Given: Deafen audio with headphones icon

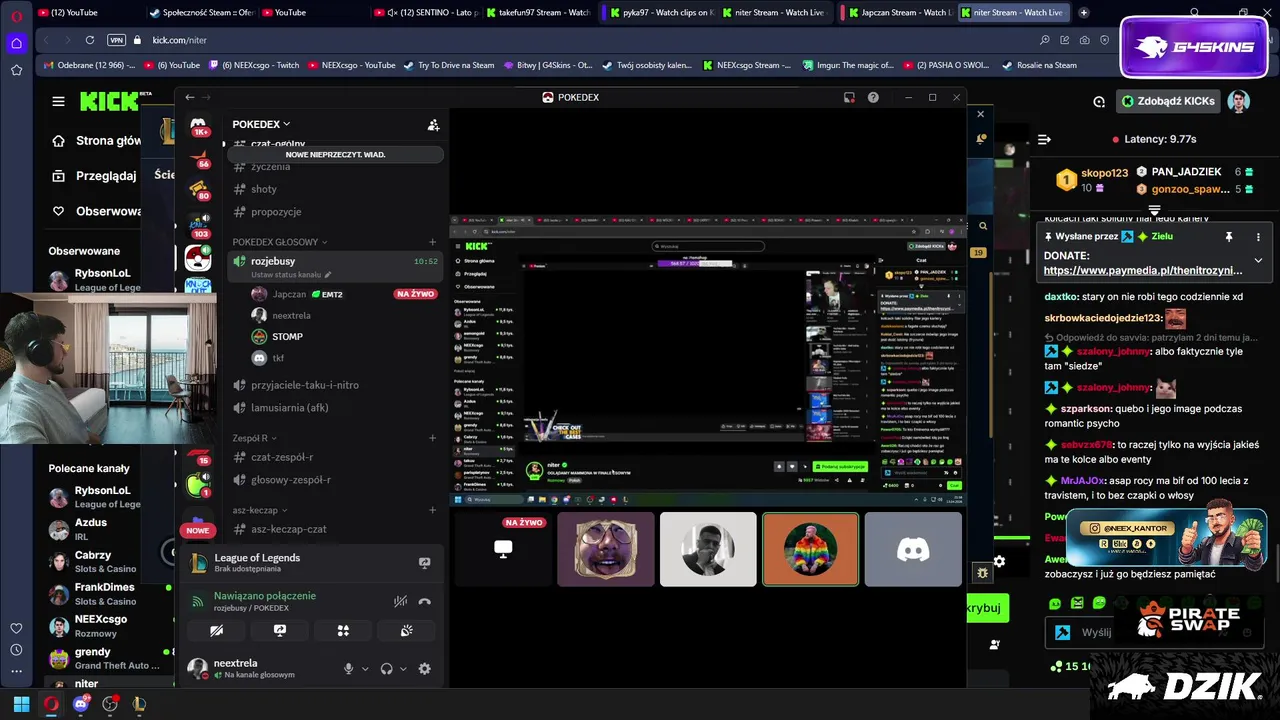Looking at the screenshot, I should [x=386, y=669].
